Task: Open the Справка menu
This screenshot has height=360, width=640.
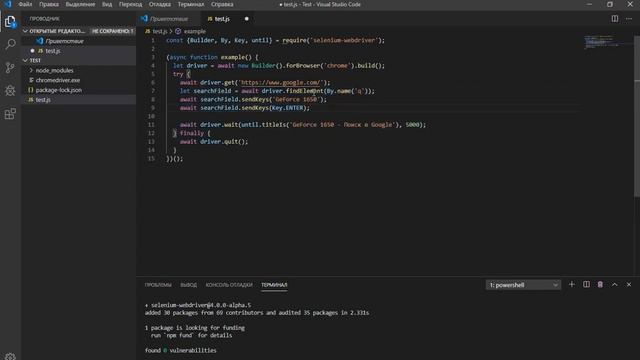Action: [x=222, y=4]
